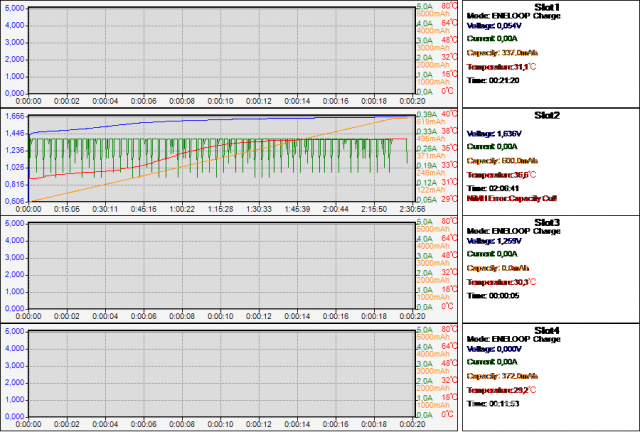The height and width of the screenshot is (432, 640).
Task: Click the orange capacity line in Slot2 chart
Action: [220, 158]
